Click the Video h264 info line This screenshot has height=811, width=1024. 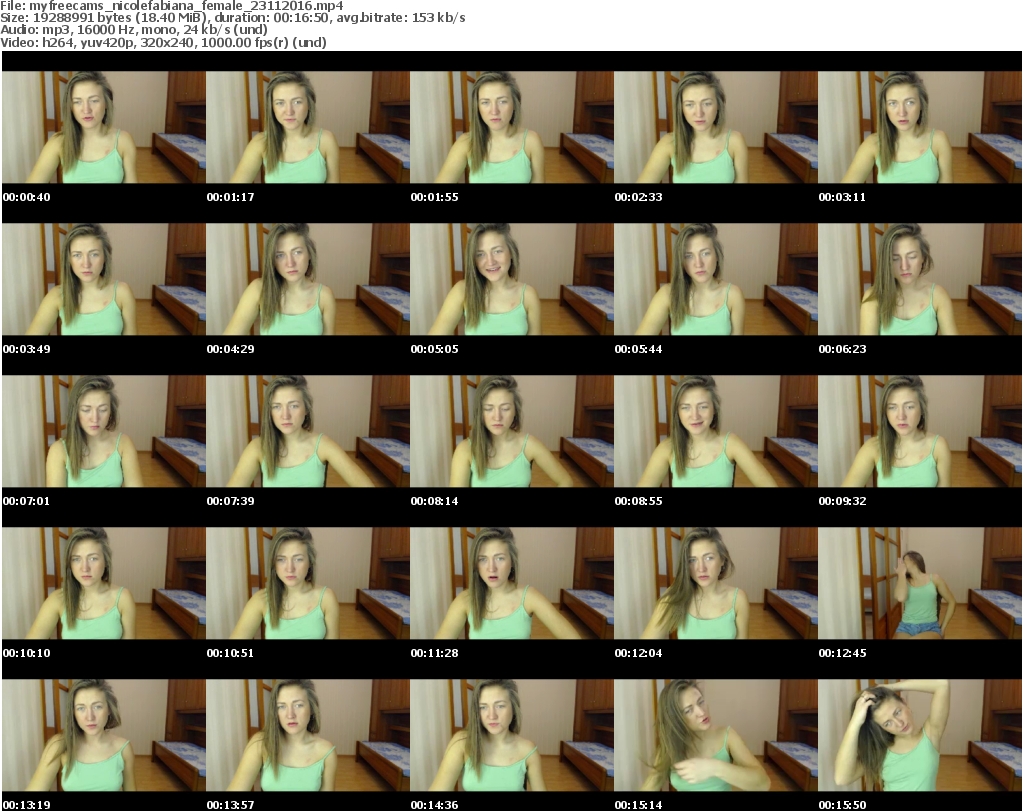(x=163, y=42)
